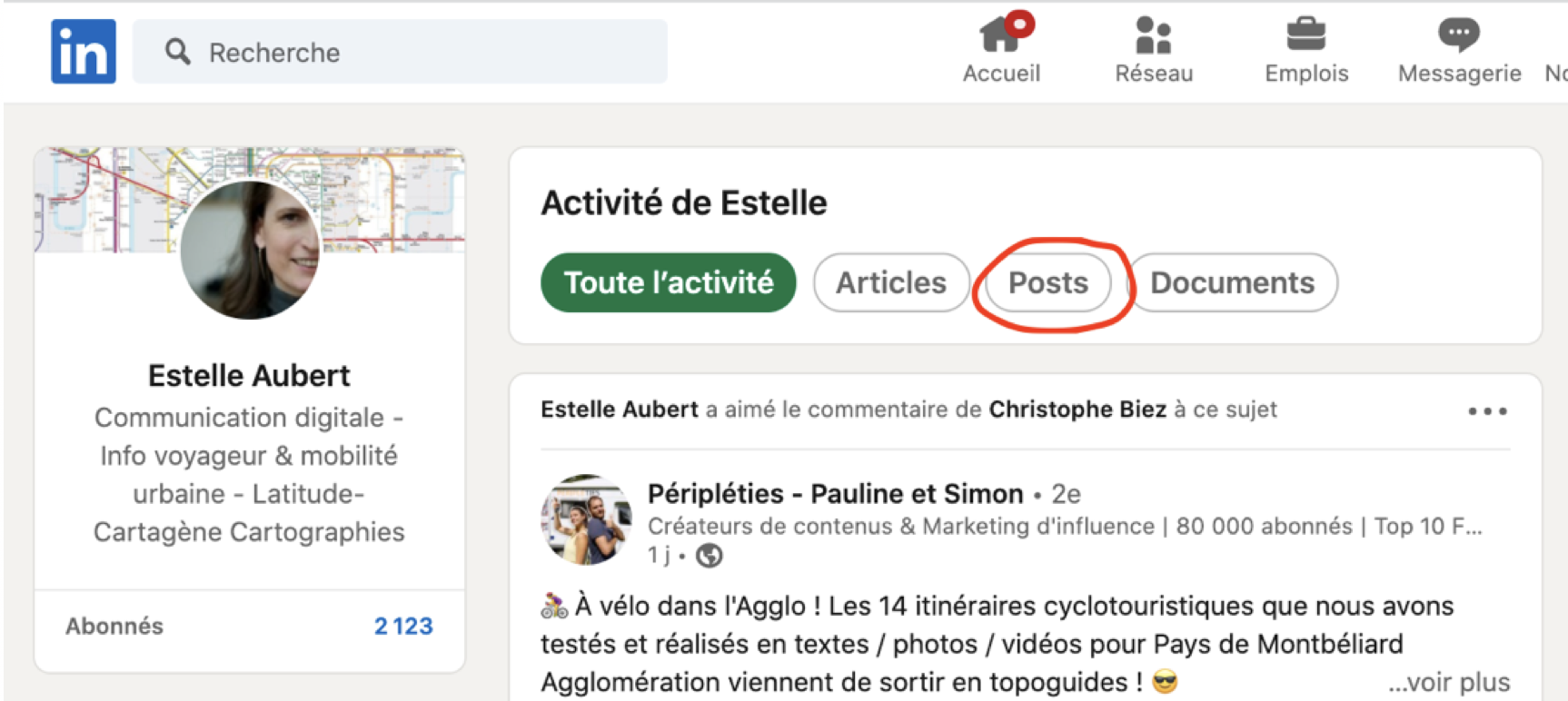Click the globe visibility icon on post

tap(709, 555)
